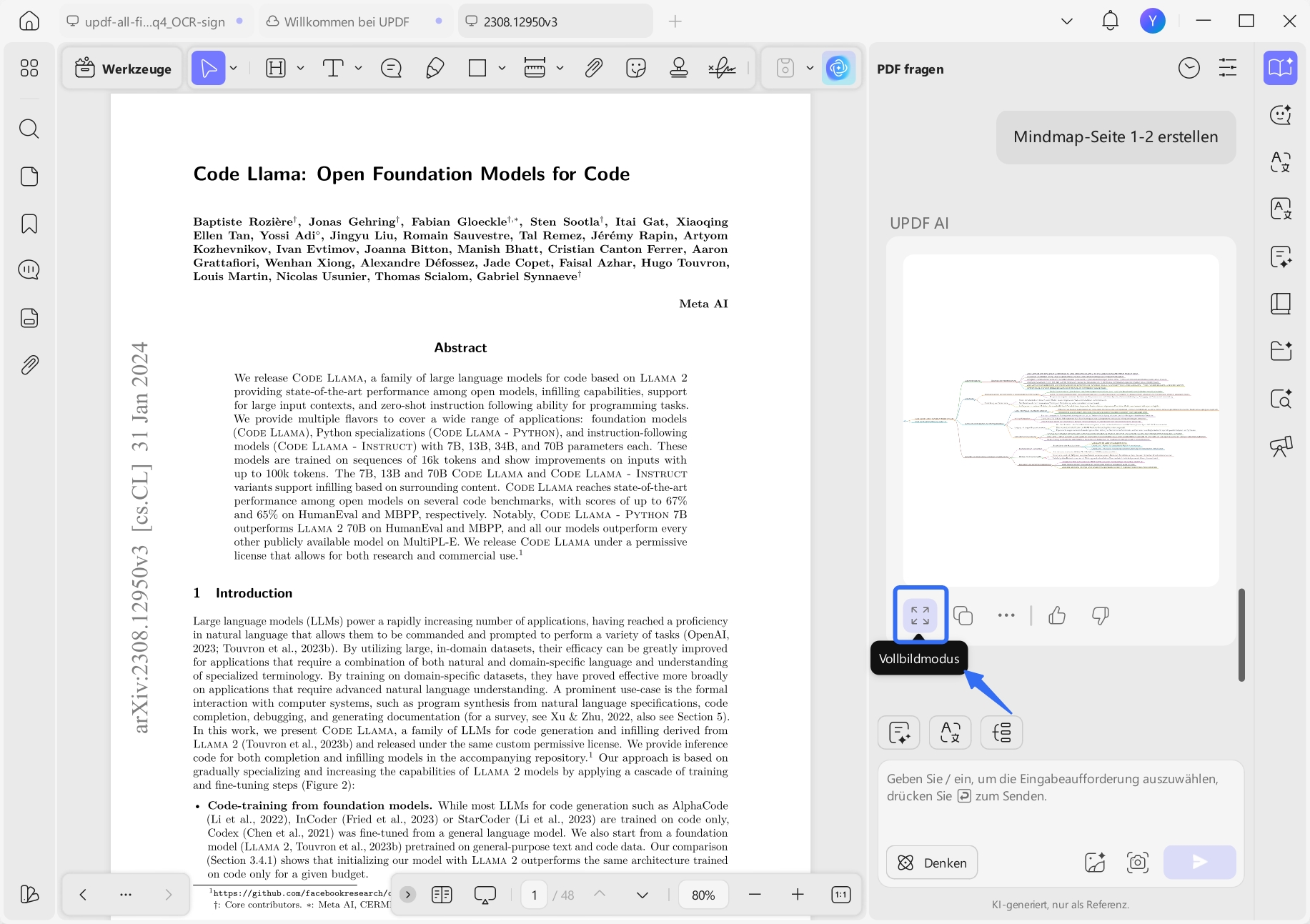The image size is (1310, 924).
Task: Open chat history clock icon
Action: [1189, 68]
